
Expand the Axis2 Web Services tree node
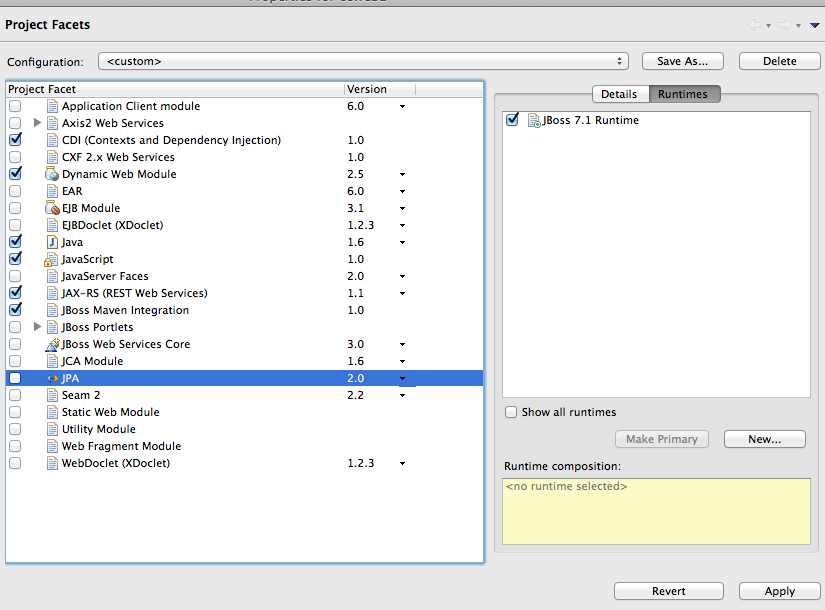pyautogui.click(x=37, y=123)
